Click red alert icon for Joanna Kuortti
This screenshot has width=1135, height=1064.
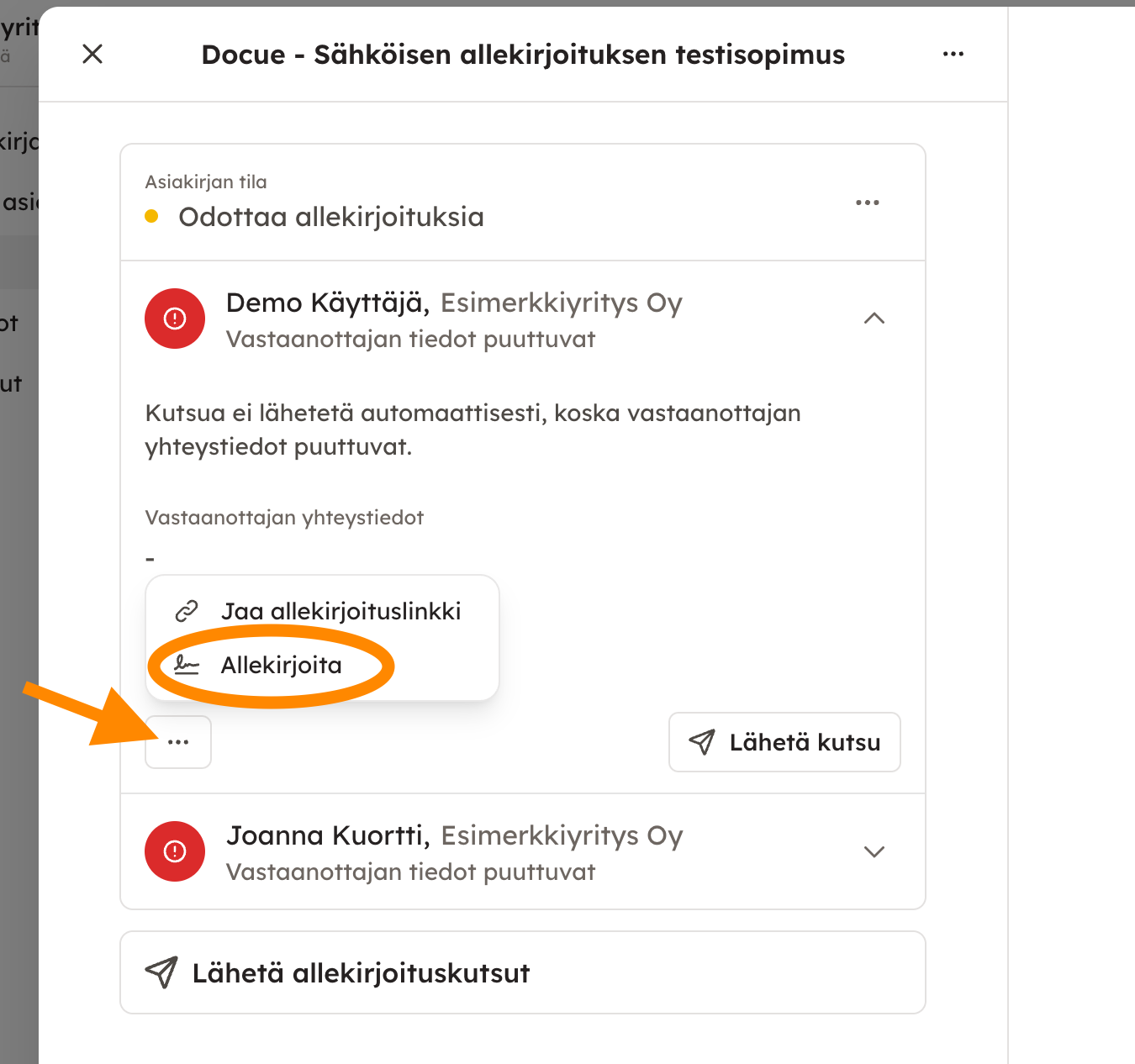tap(175, 851)
